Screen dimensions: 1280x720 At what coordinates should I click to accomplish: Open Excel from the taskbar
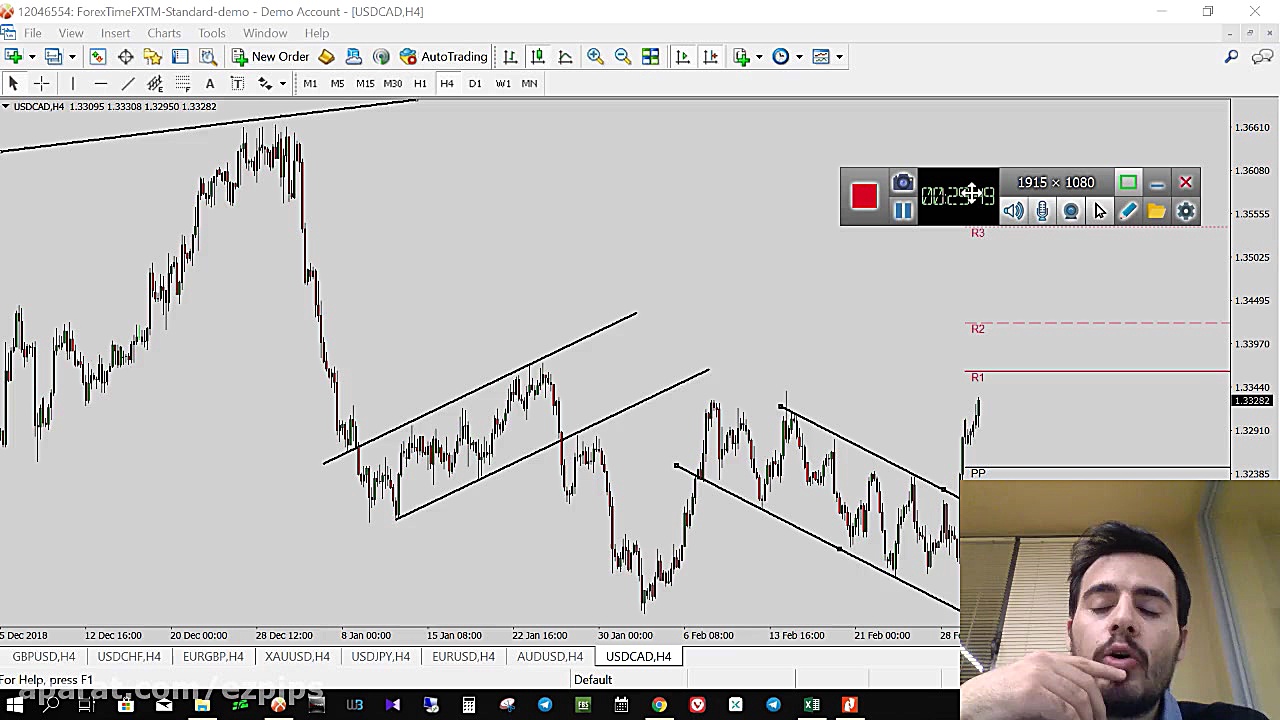[x=811, y=705]
